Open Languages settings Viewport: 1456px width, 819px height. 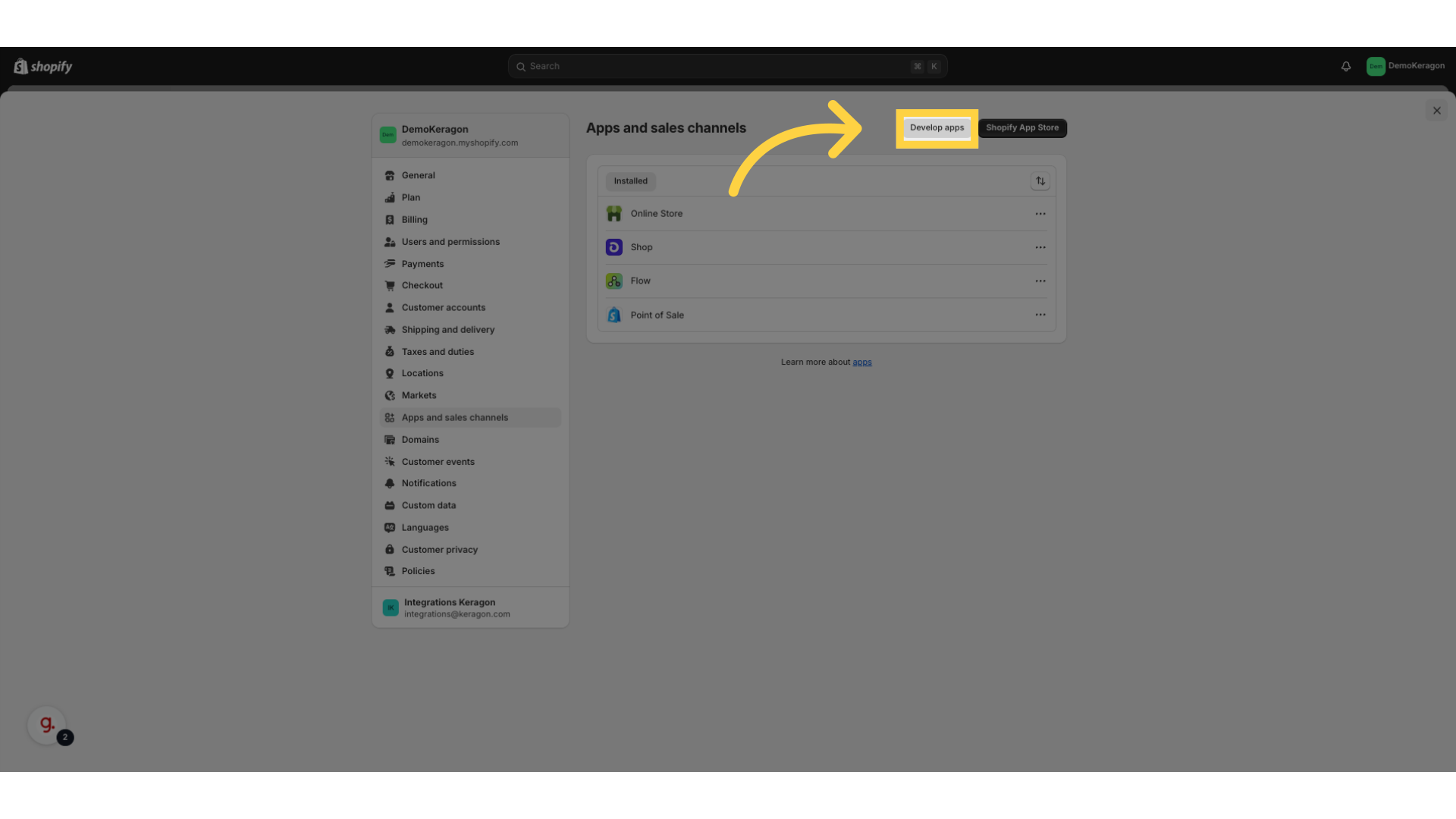(470, 528)
